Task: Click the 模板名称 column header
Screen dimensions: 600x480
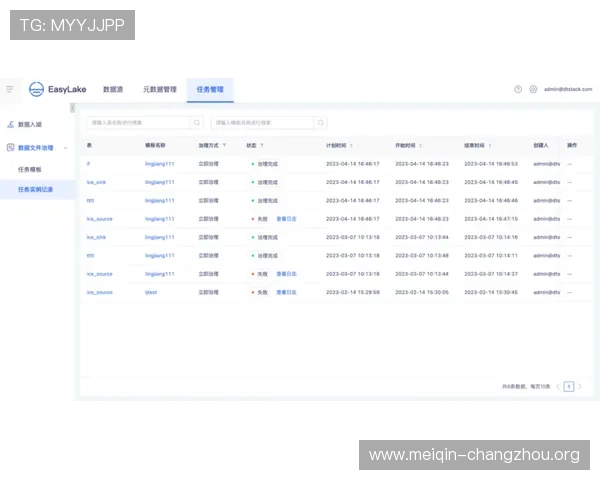Action: coord(155,145)
